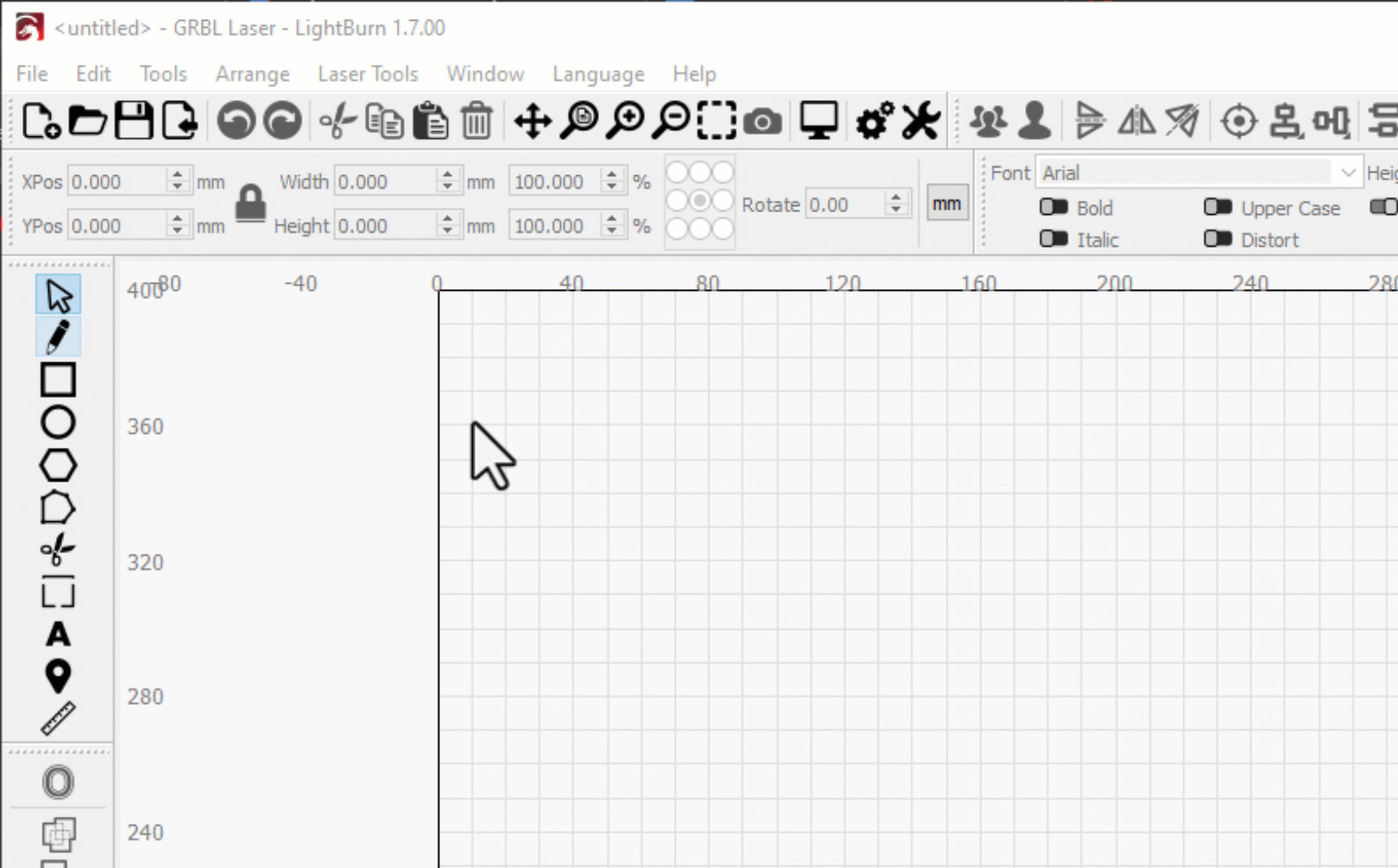
Task: Select the Ellipse tool
Action: click(58, 422)
